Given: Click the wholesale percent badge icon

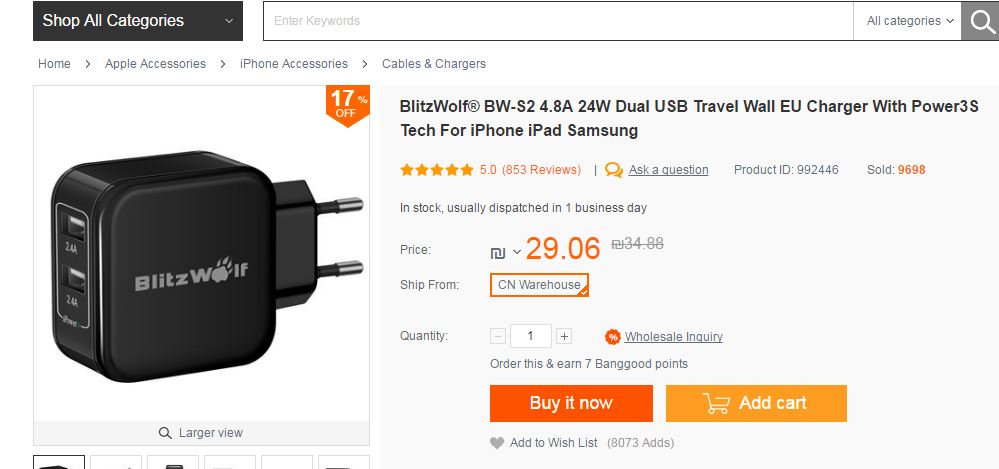Looking at the screenshot, I should tap(613, 337).
